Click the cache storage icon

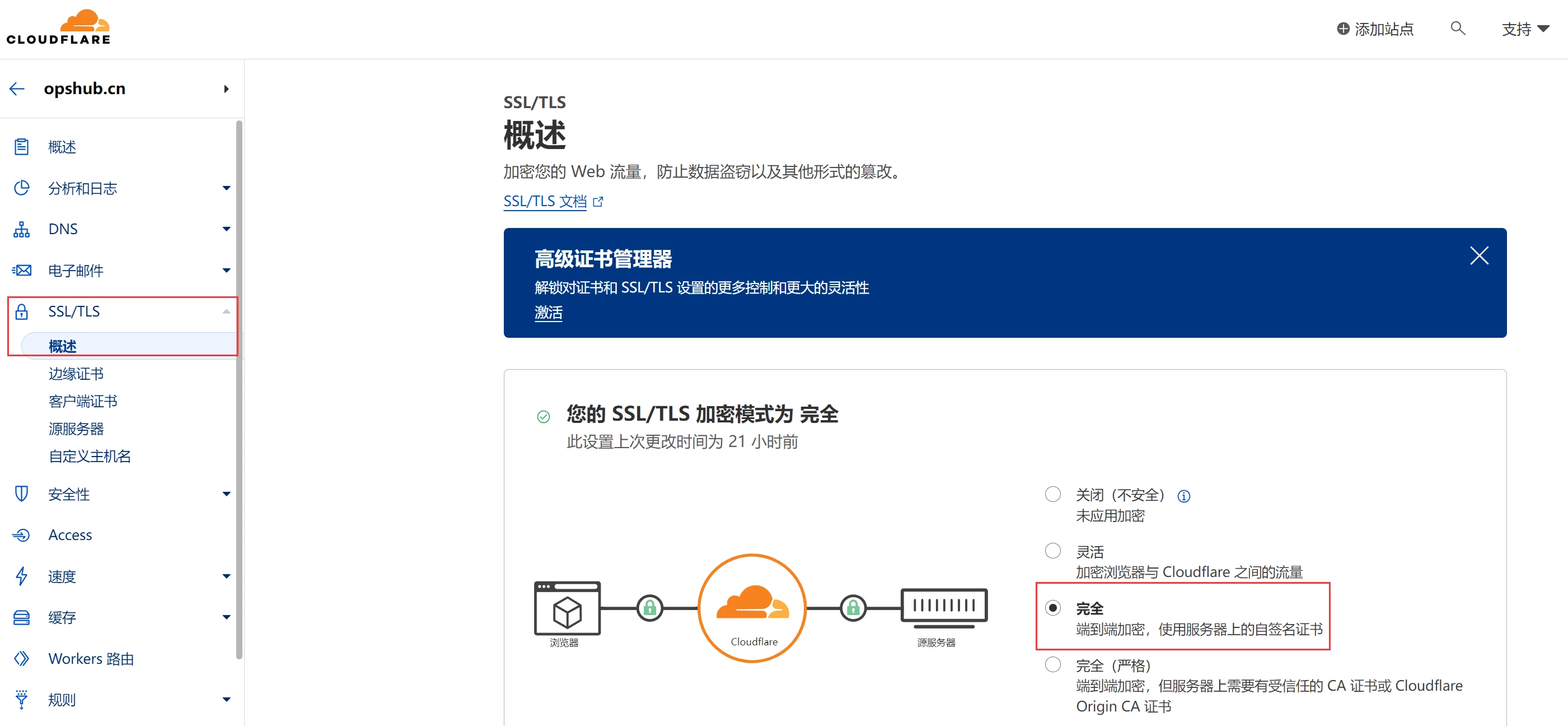[x=21, y=617]
